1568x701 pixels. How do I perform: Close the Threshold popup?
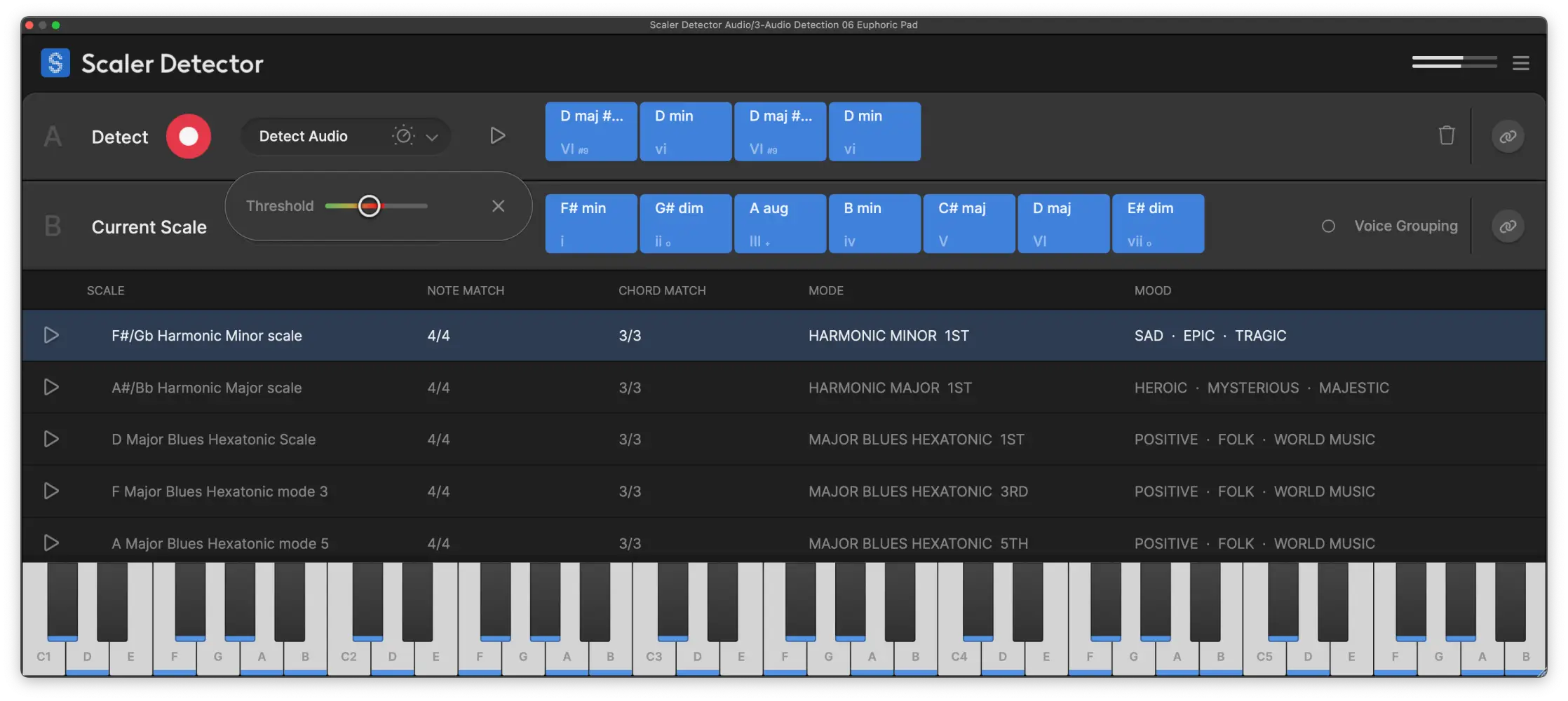pyautogui.click(x=498, y=205)
